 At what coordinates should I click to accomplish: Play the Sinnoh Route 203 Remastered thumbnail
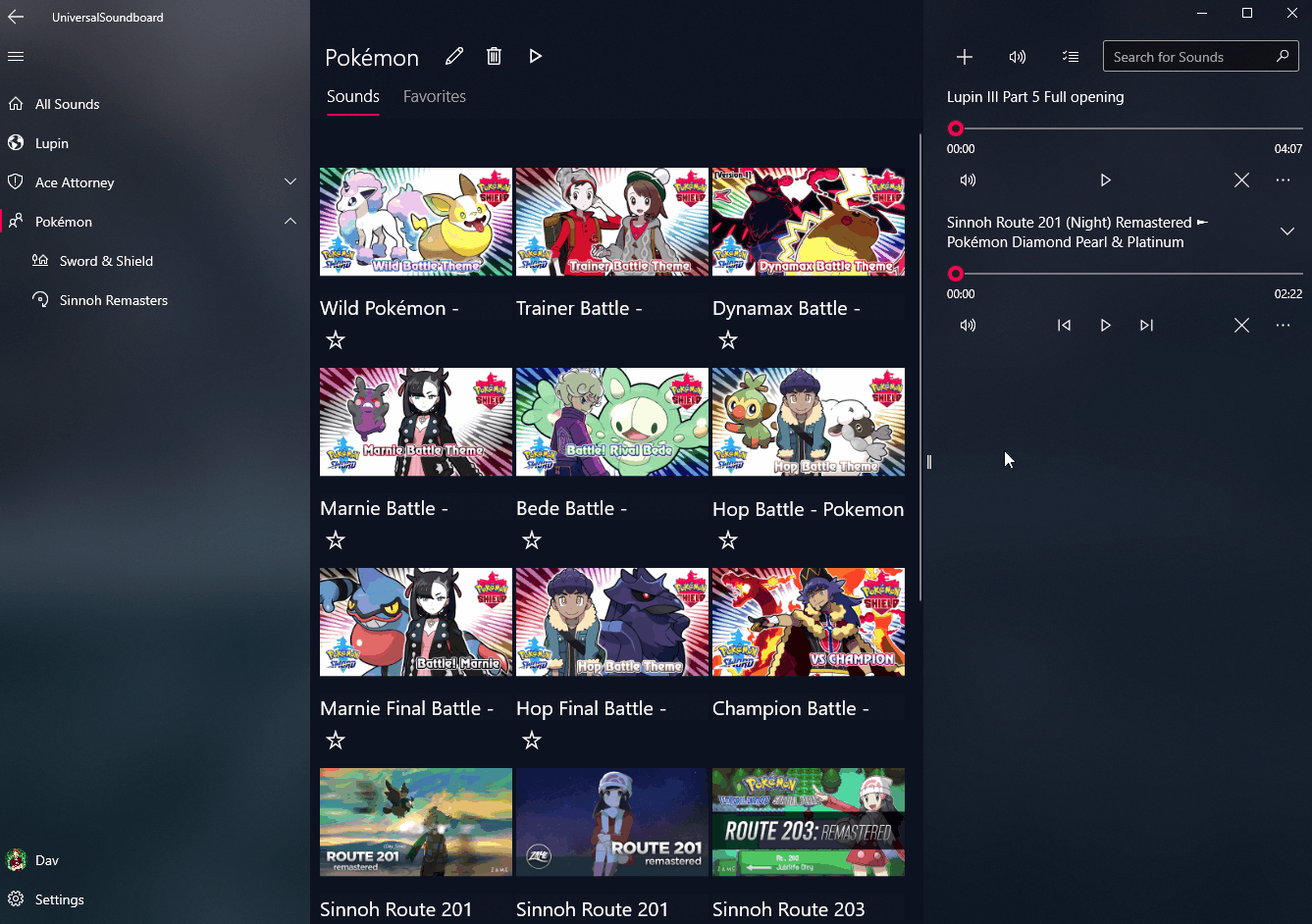coord(809,822)
